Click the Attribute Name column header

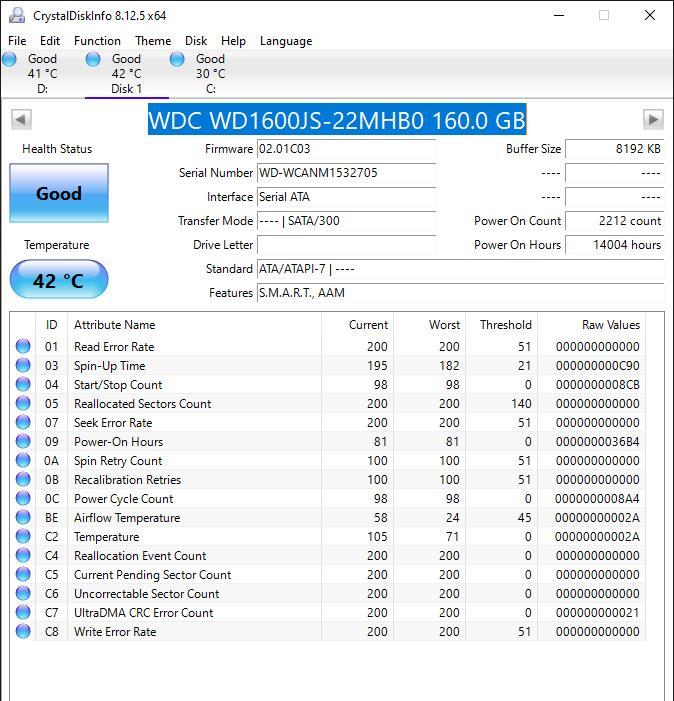tap(194, 325)
